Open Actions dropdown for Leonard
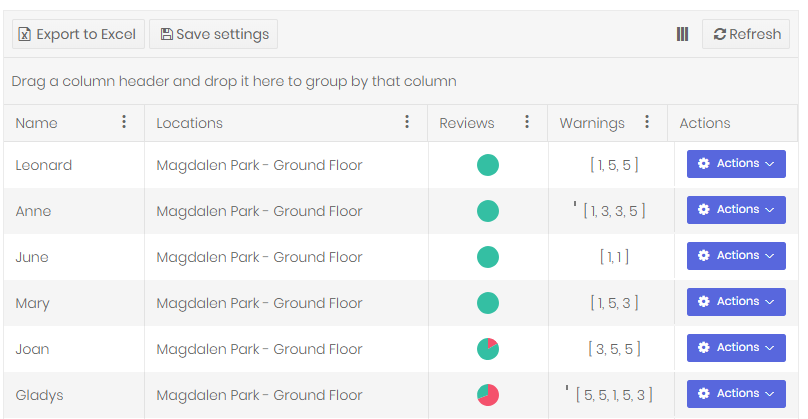The width and height of the screenshot is (808, 419). coord(736,164)
